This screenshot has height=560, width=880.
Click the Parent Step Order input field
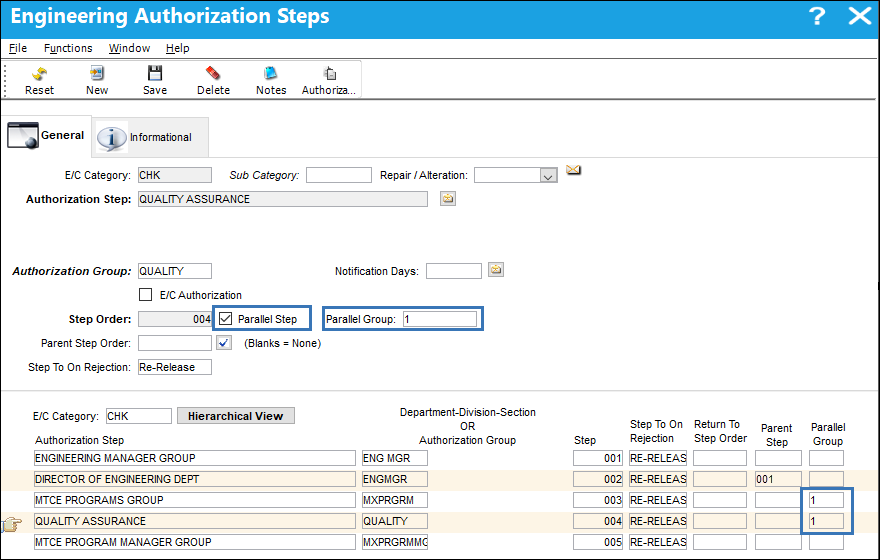point(175,343)
